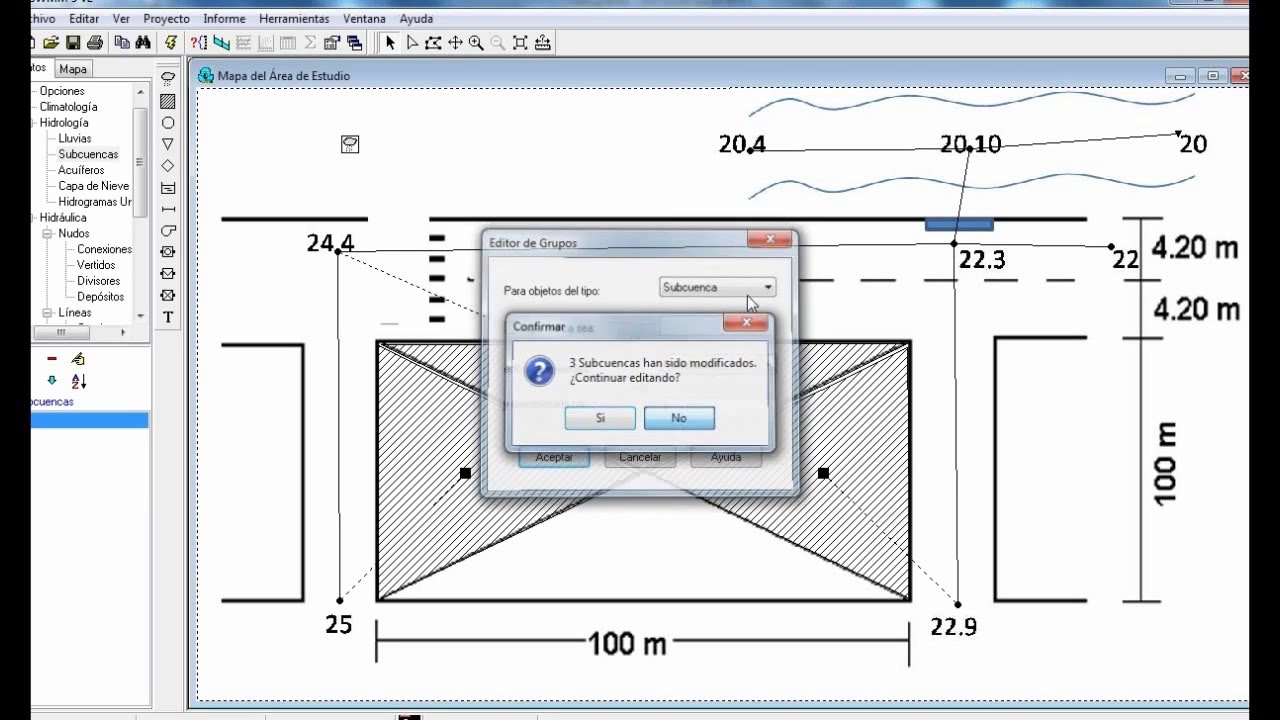Viewport: 1280px width, 720px height.
Task: Open the map query tool icon
Action: (199, 43)
